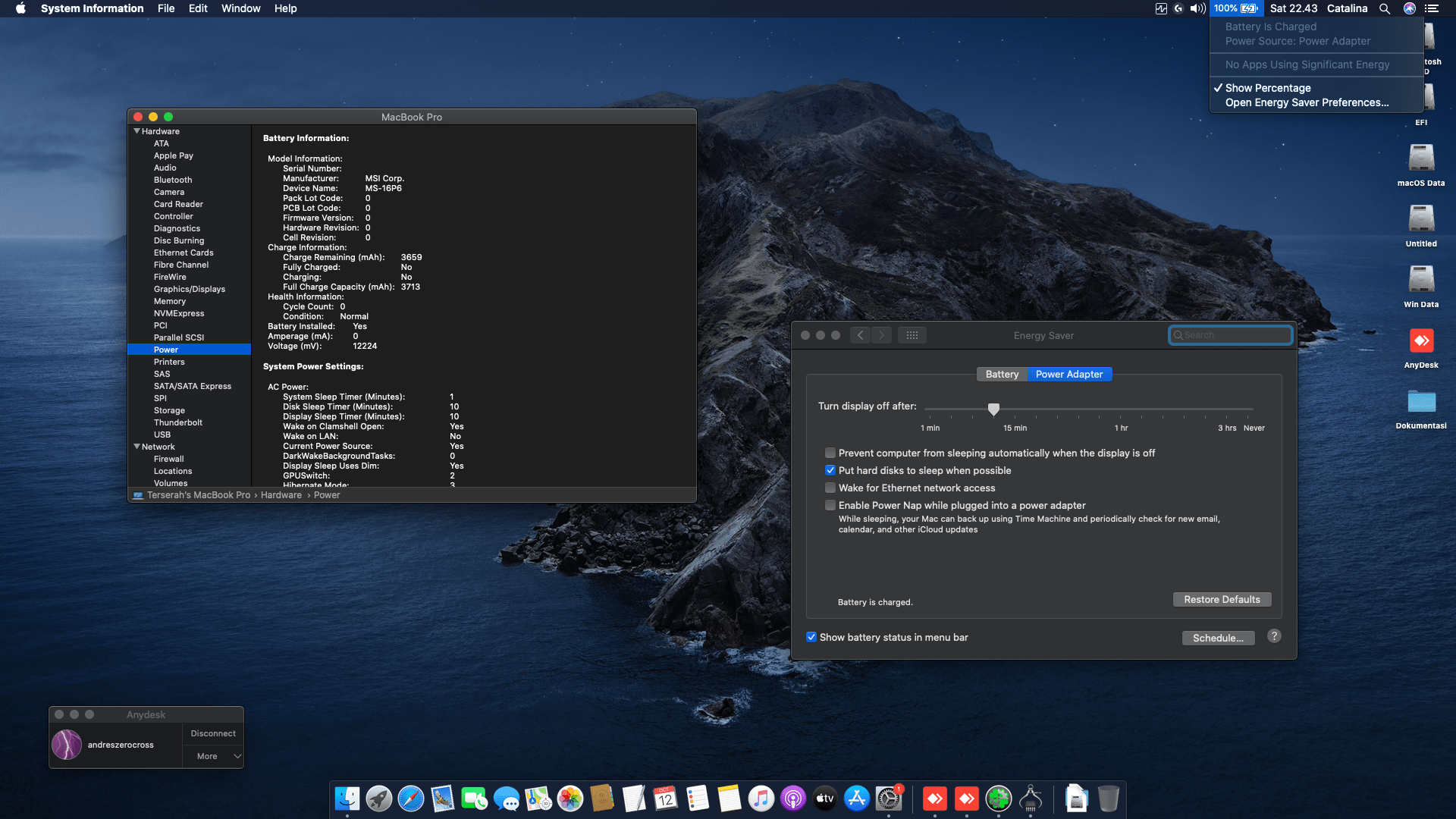Enable Wake for Ethernet network access

coord(830,488)
